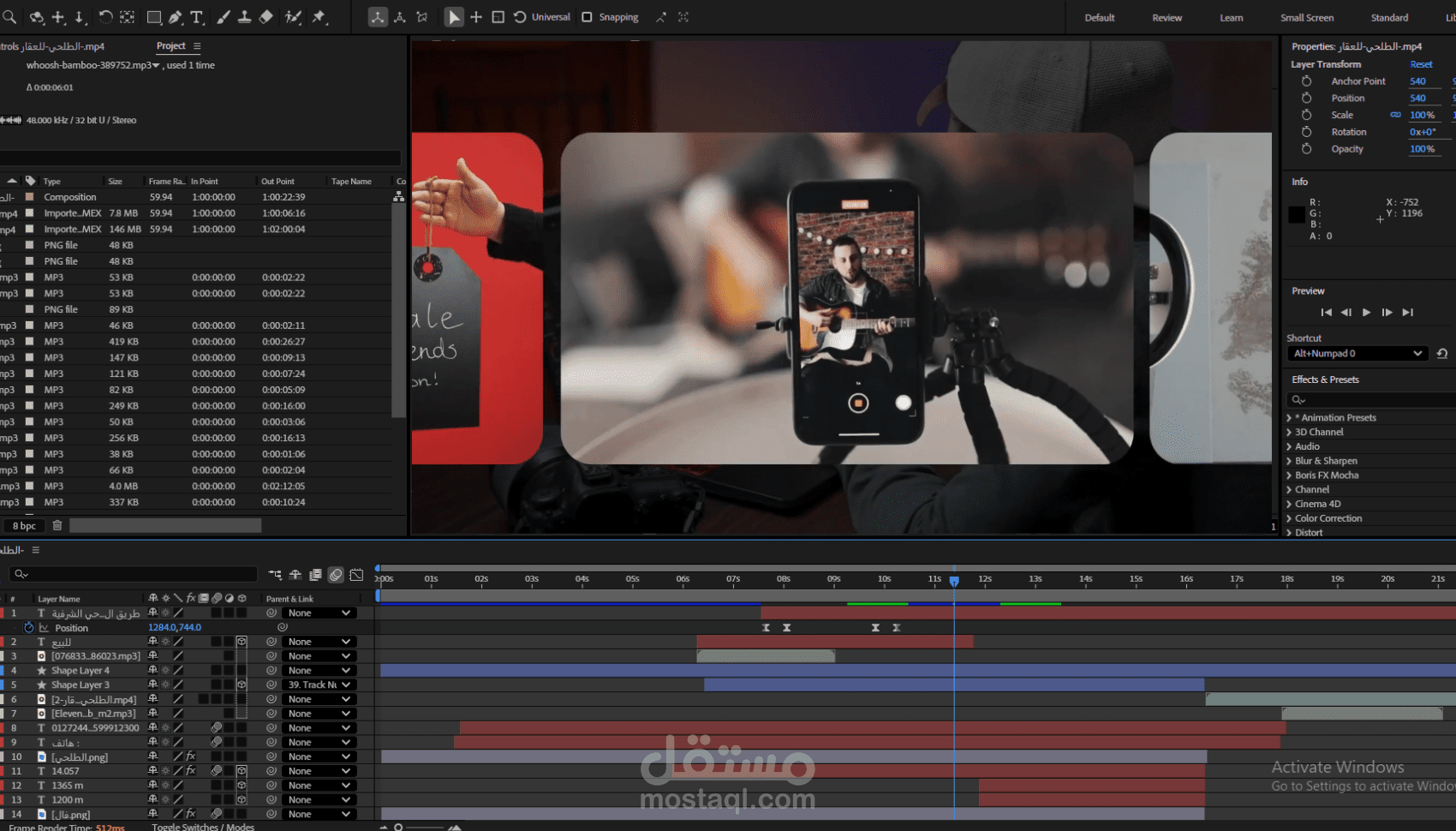Screen dimensions: 1456x831
Task: Select the Rotation tool in the toolbar
Action: pyautogui.click(x=105, y=17)
